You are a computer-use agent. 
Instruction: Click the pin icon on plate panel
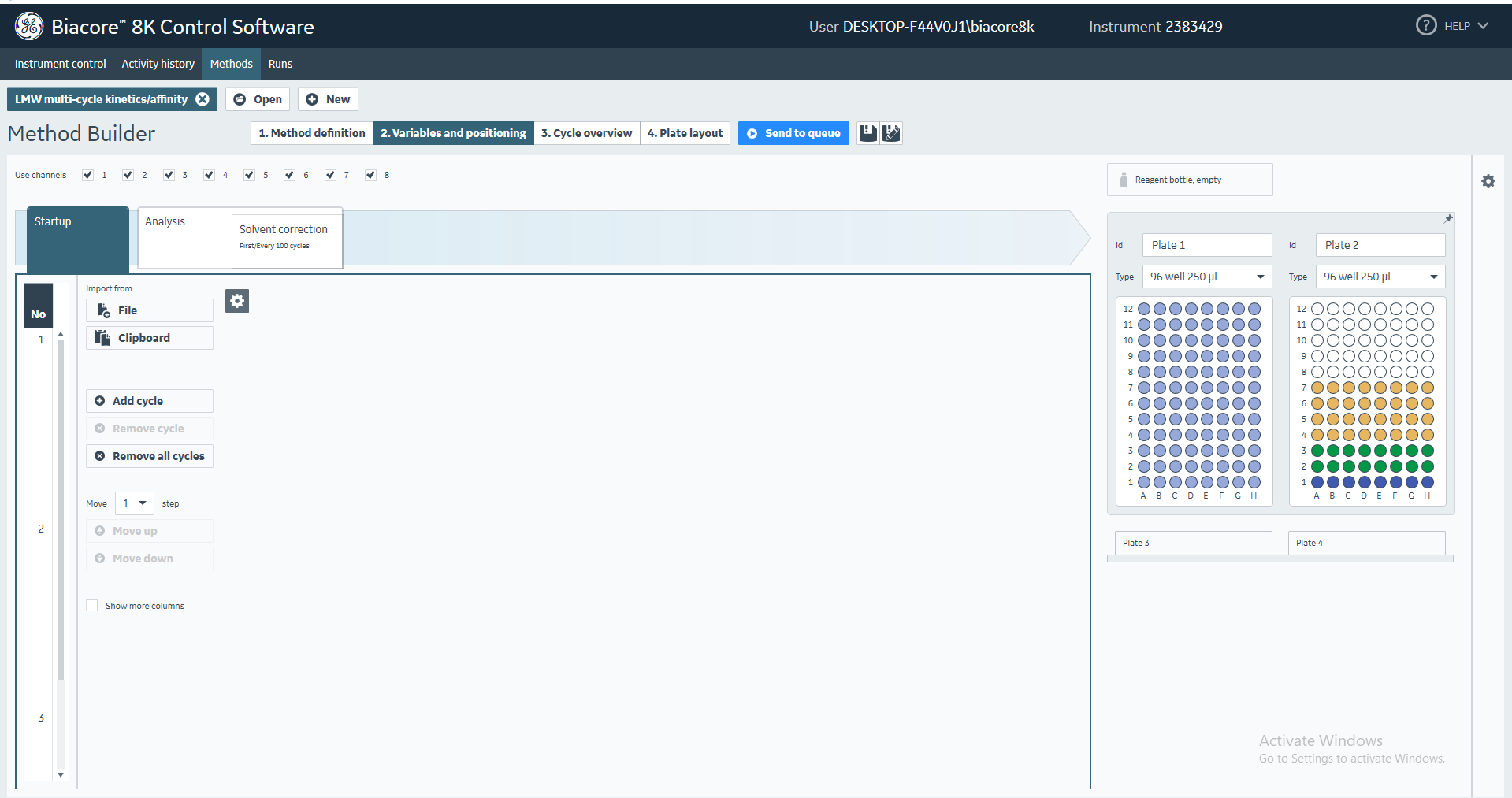[x=1447, y=219]
